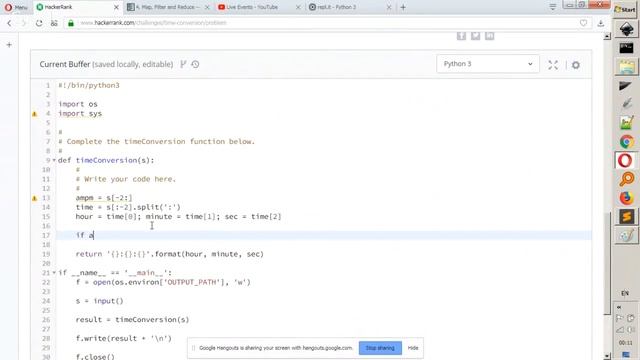
Task: Open orange magnifier search app icon
Action: click(627, 179)
